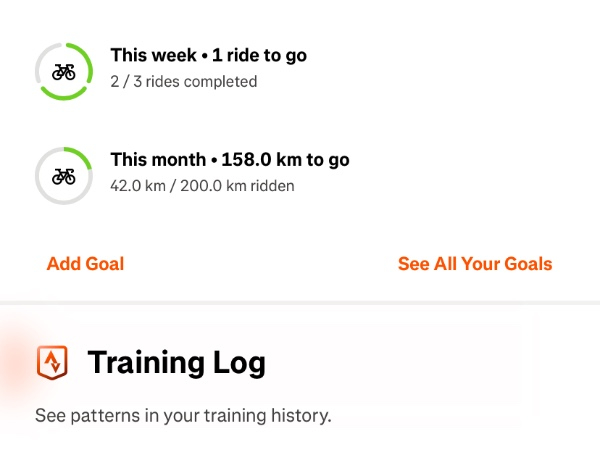The image size is (600, 450).
Task: Click "See patterns in your training history."
Action: 183,416
